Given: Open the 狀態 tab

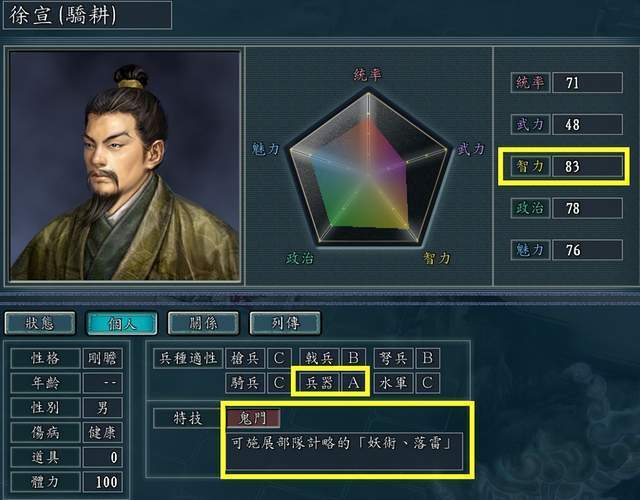Looking at the screenshot, I should coord(40,323).
